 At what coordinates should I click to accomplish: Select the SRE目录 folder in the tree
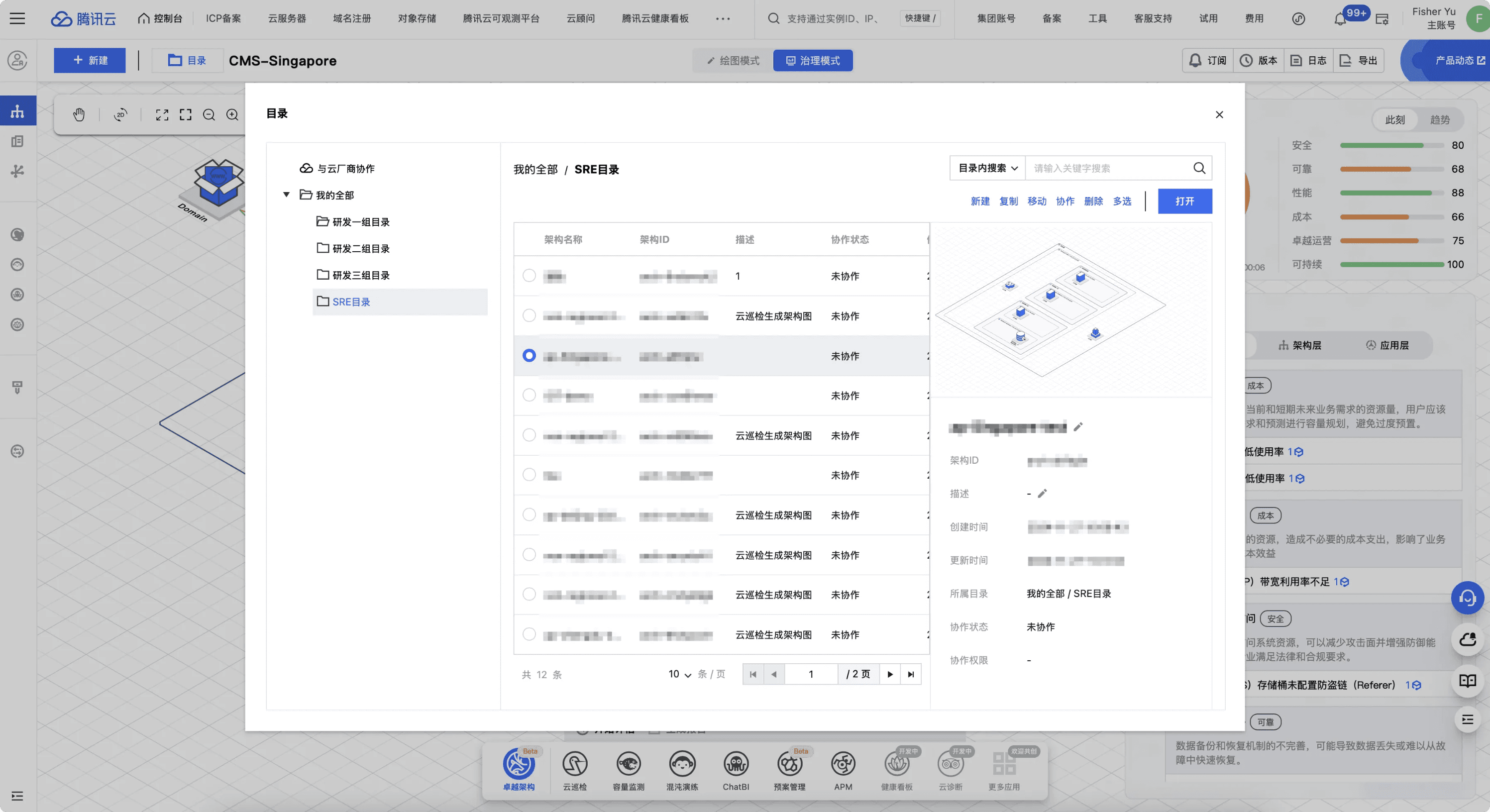[350, 302]
